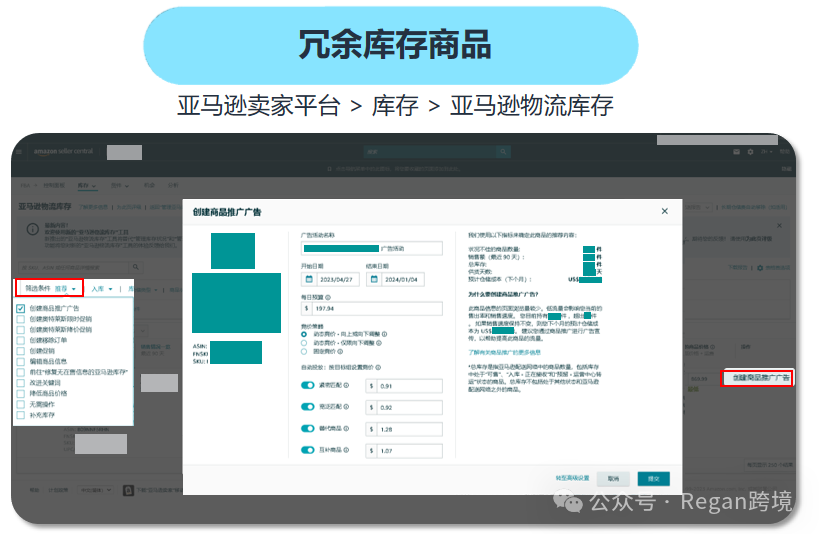The image size is (819, 534).
Task: Open the mail icon in Seller Central header
Action: (x=736, y=152)
